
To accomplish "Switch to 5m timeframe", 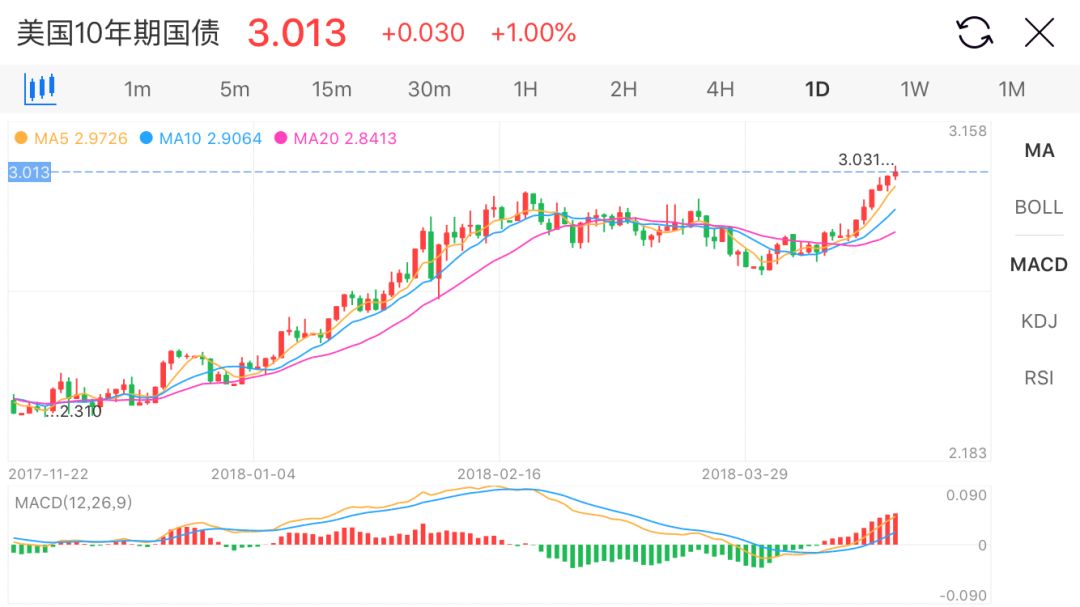I will 234,89.
